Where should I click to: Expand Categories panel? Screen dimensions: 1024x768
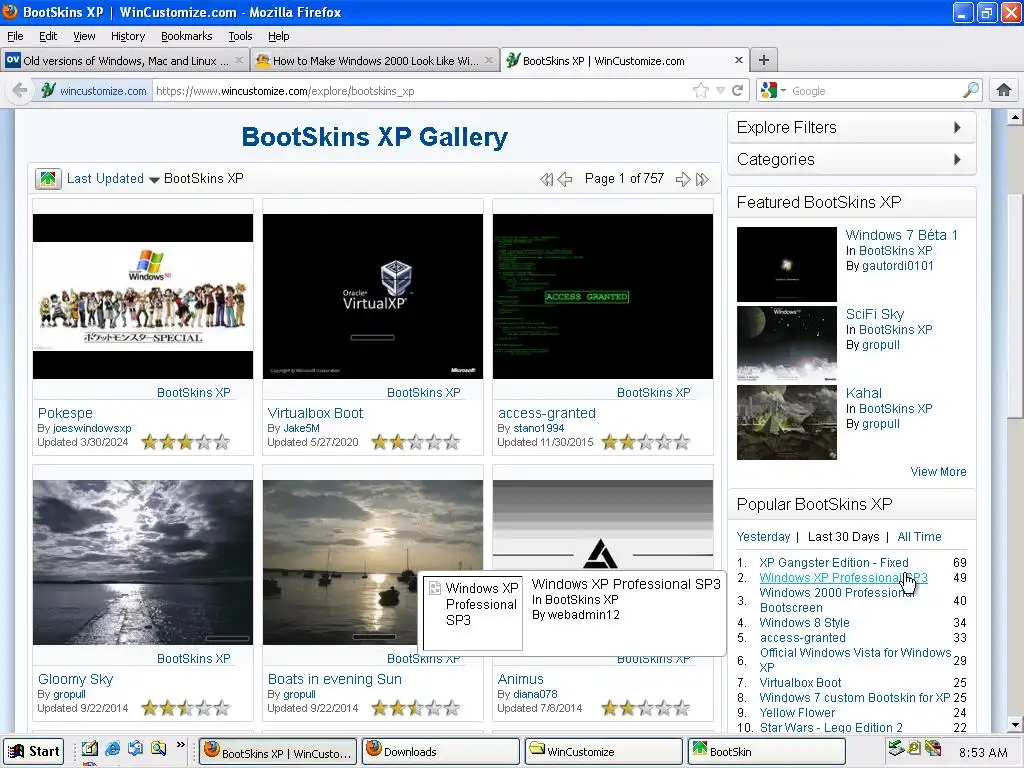(852, 159)
